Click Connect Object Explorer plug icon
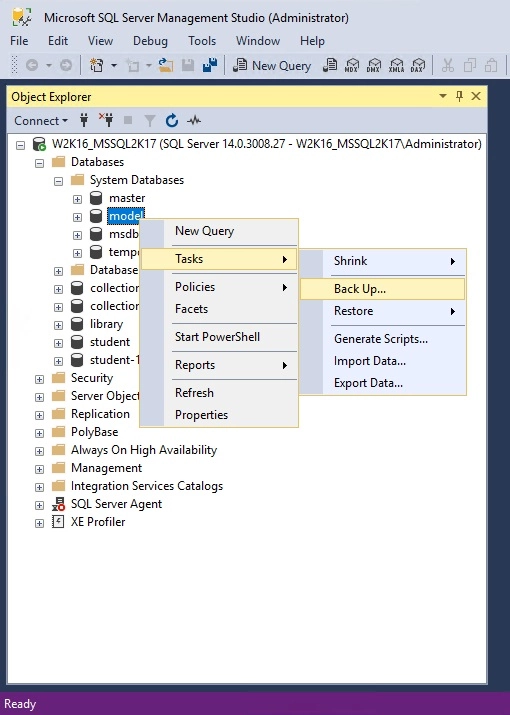The height and width of the screenshot is (715, 510). coord(84,120)
